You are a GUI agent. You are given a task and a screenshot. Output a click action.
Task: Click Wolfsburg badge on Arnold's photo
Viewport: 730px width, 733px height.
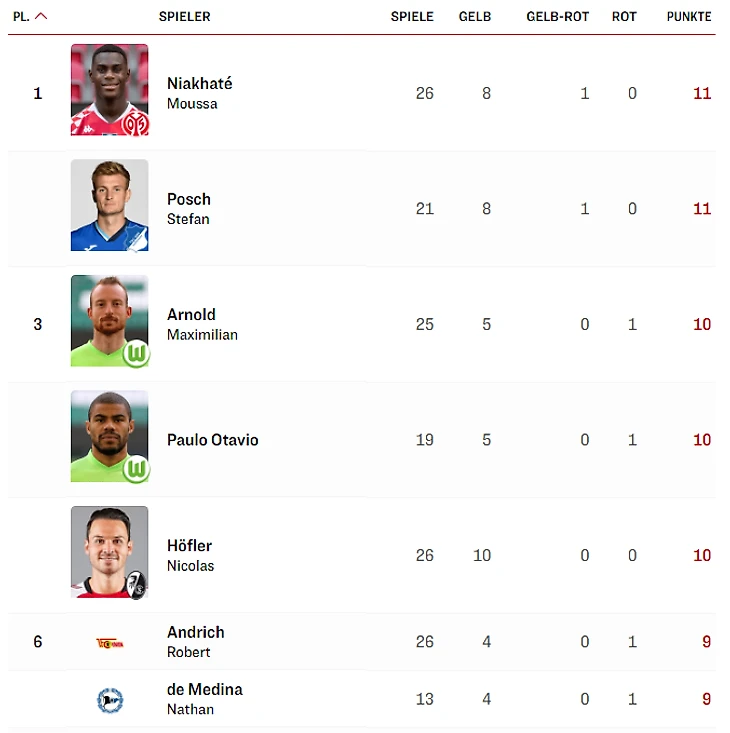(x=135, y=353)
